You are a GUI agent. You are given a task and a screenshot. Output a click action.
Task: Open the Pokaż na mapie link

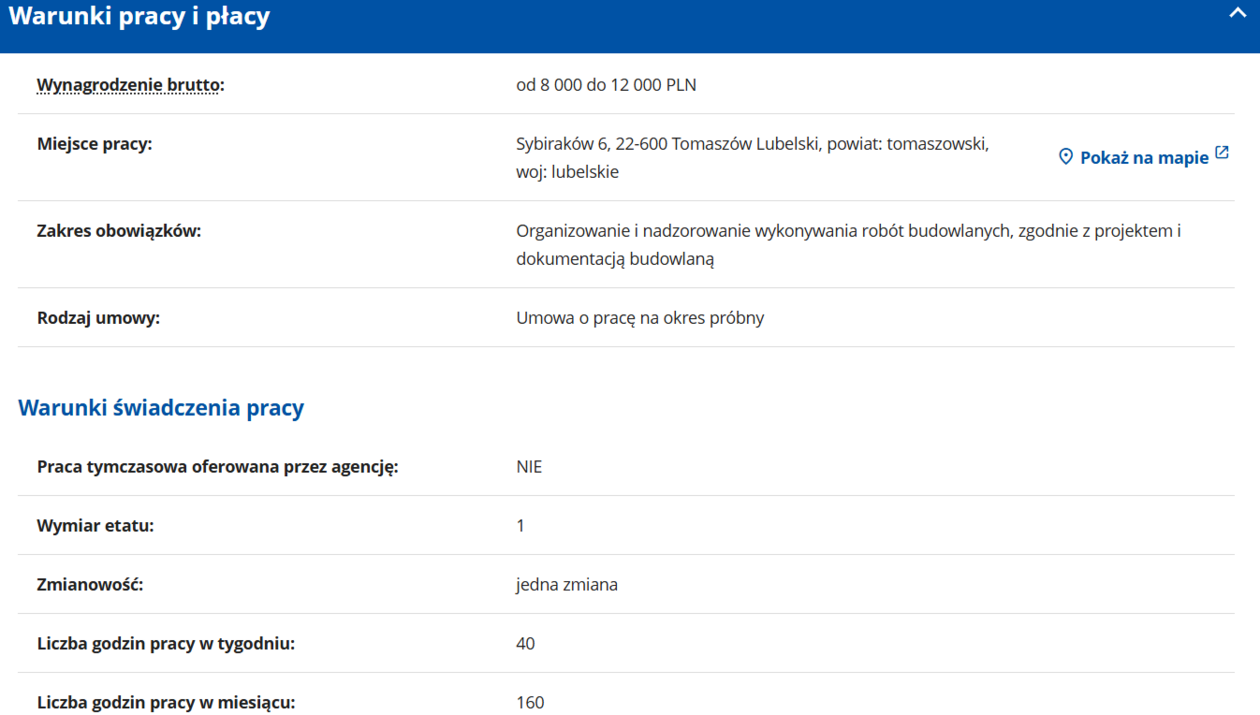pyautogui.click(x=1144, y=158)
